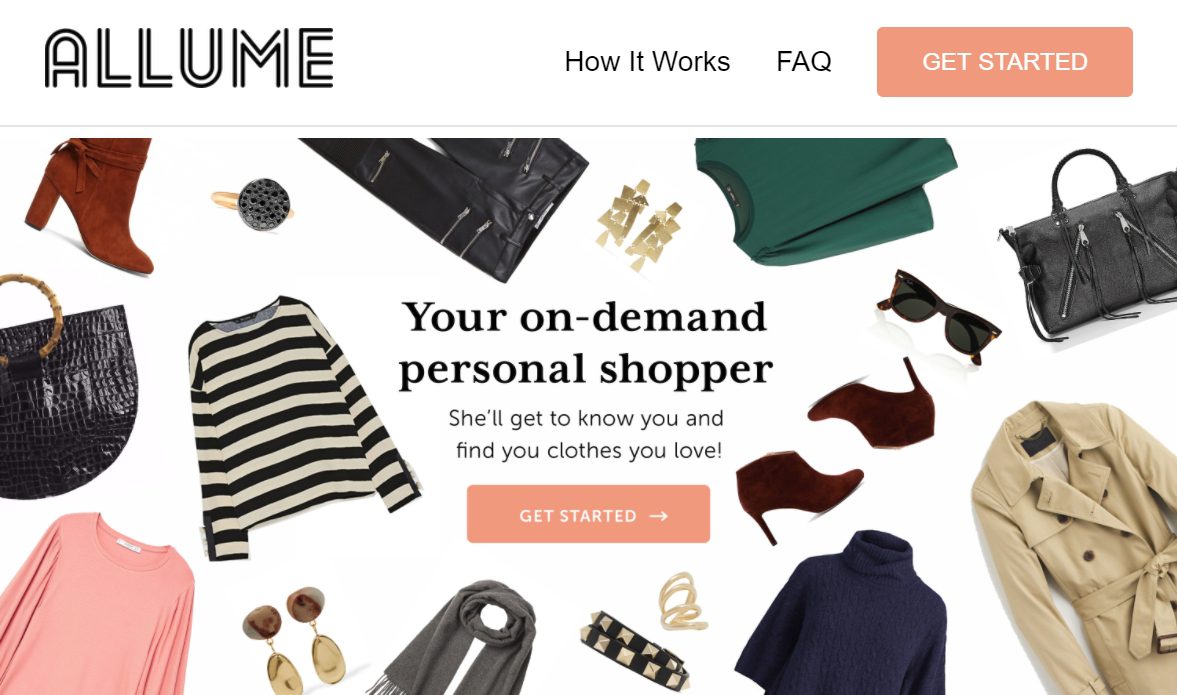Screen dimensions: 1177x695
Task: Click the black stone gold ring image
Action: 253,203
